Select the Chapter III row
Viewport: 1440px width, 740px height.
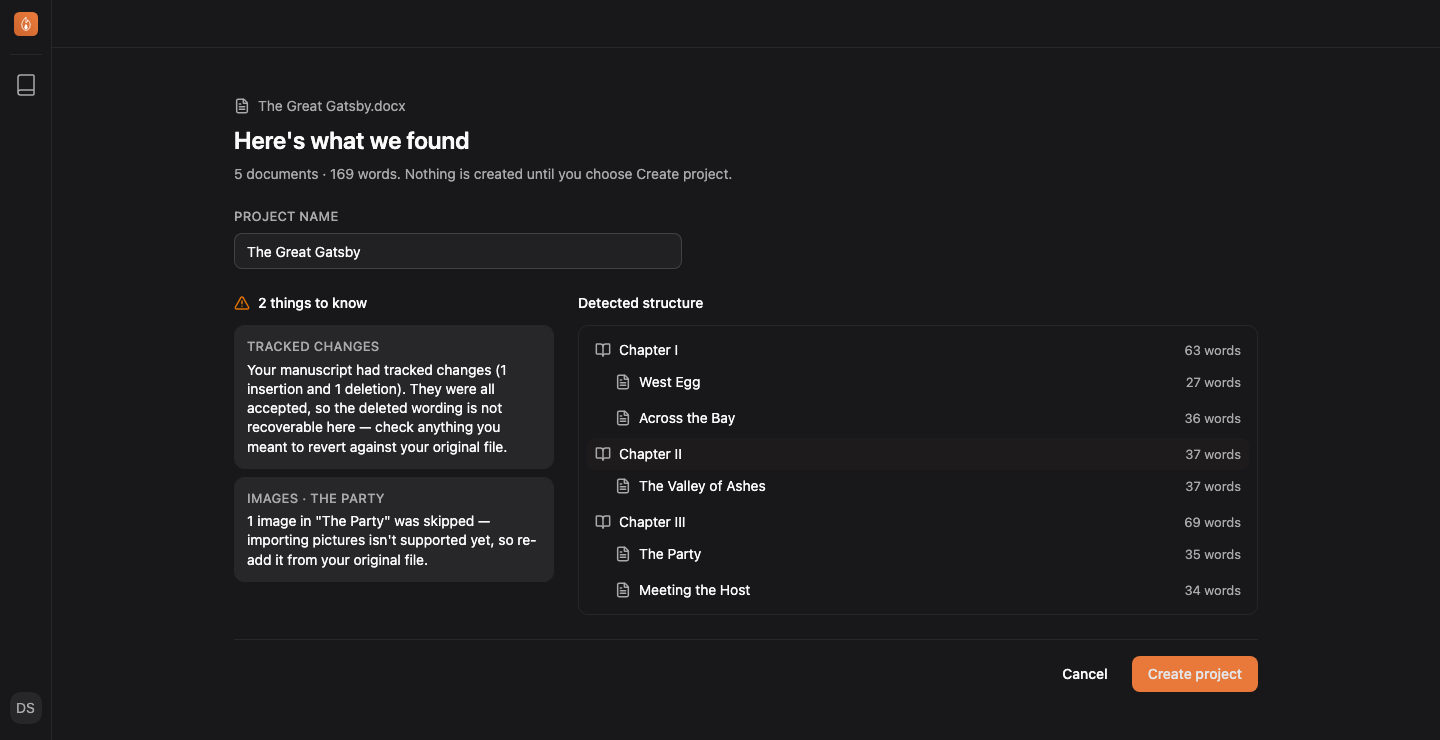918,522
